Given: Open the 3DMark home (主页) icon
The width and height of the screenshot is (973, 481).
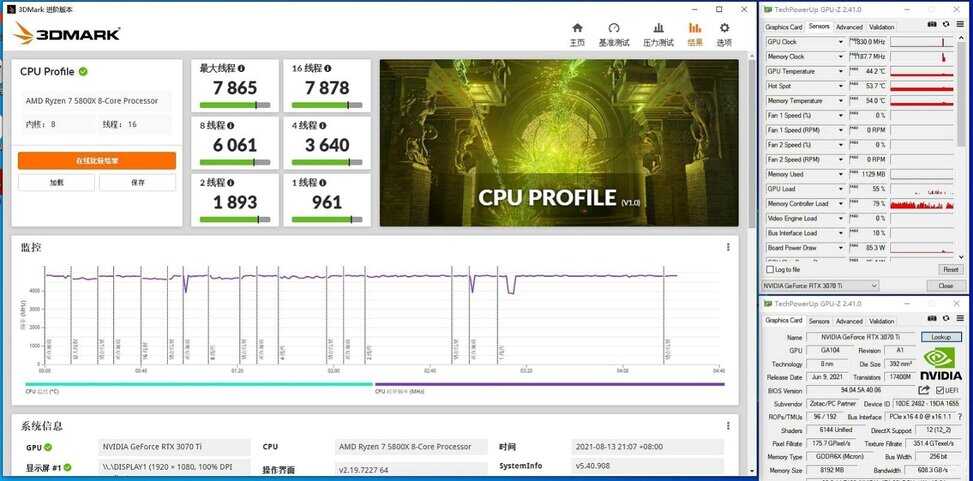Looking at the screenshot, I should coord(577,28).
